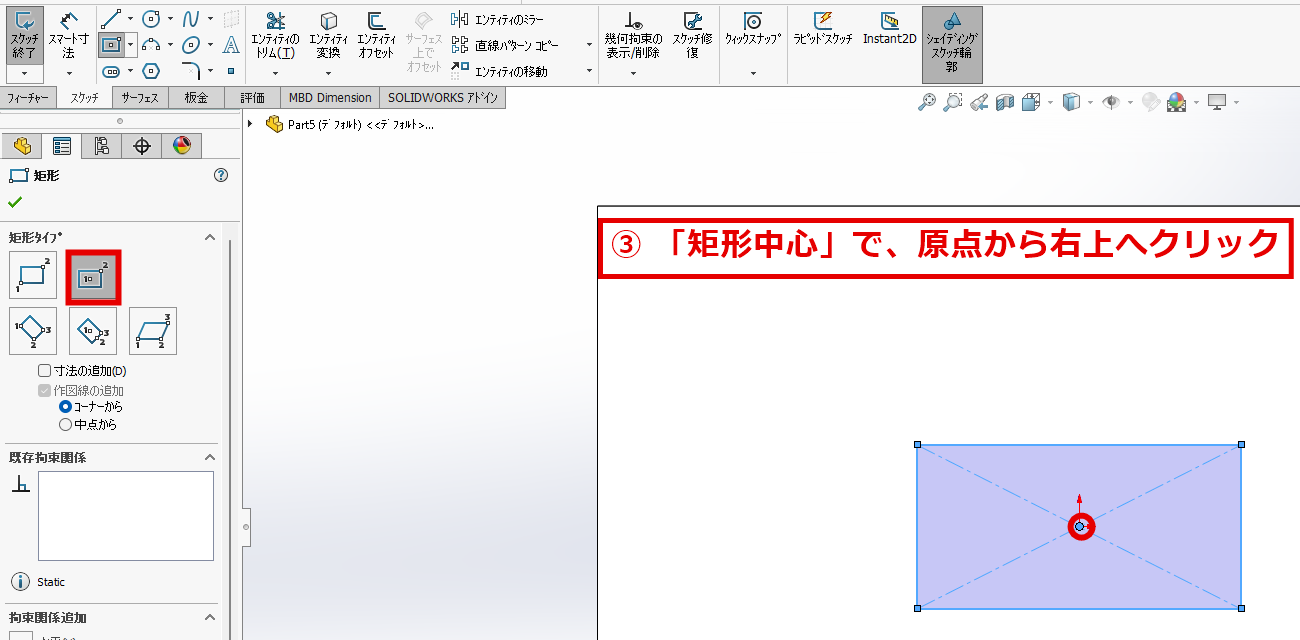Click Zoom to Fit in view toolbar

click(927, 102)
